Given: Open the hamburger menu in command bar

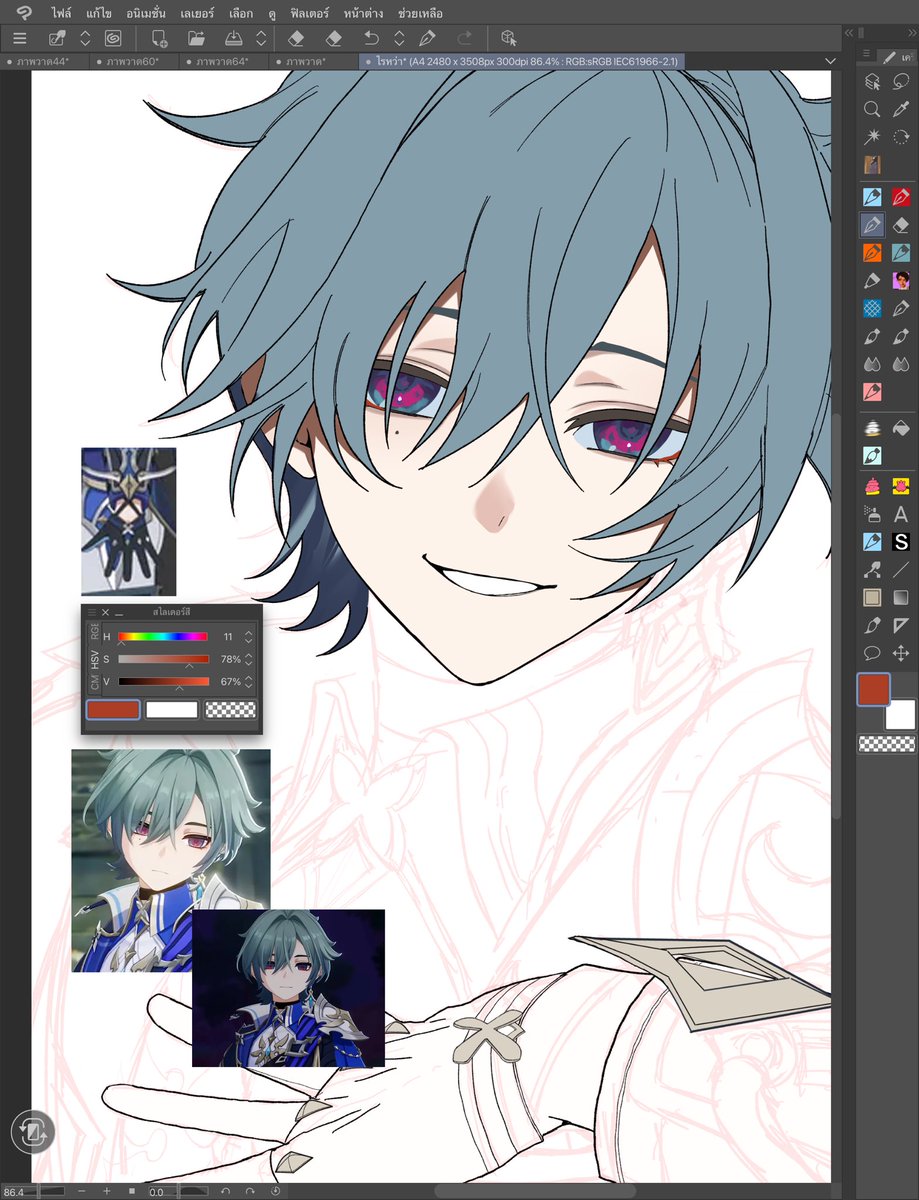Looking at the screenshot, I should [x=20, y=38].
